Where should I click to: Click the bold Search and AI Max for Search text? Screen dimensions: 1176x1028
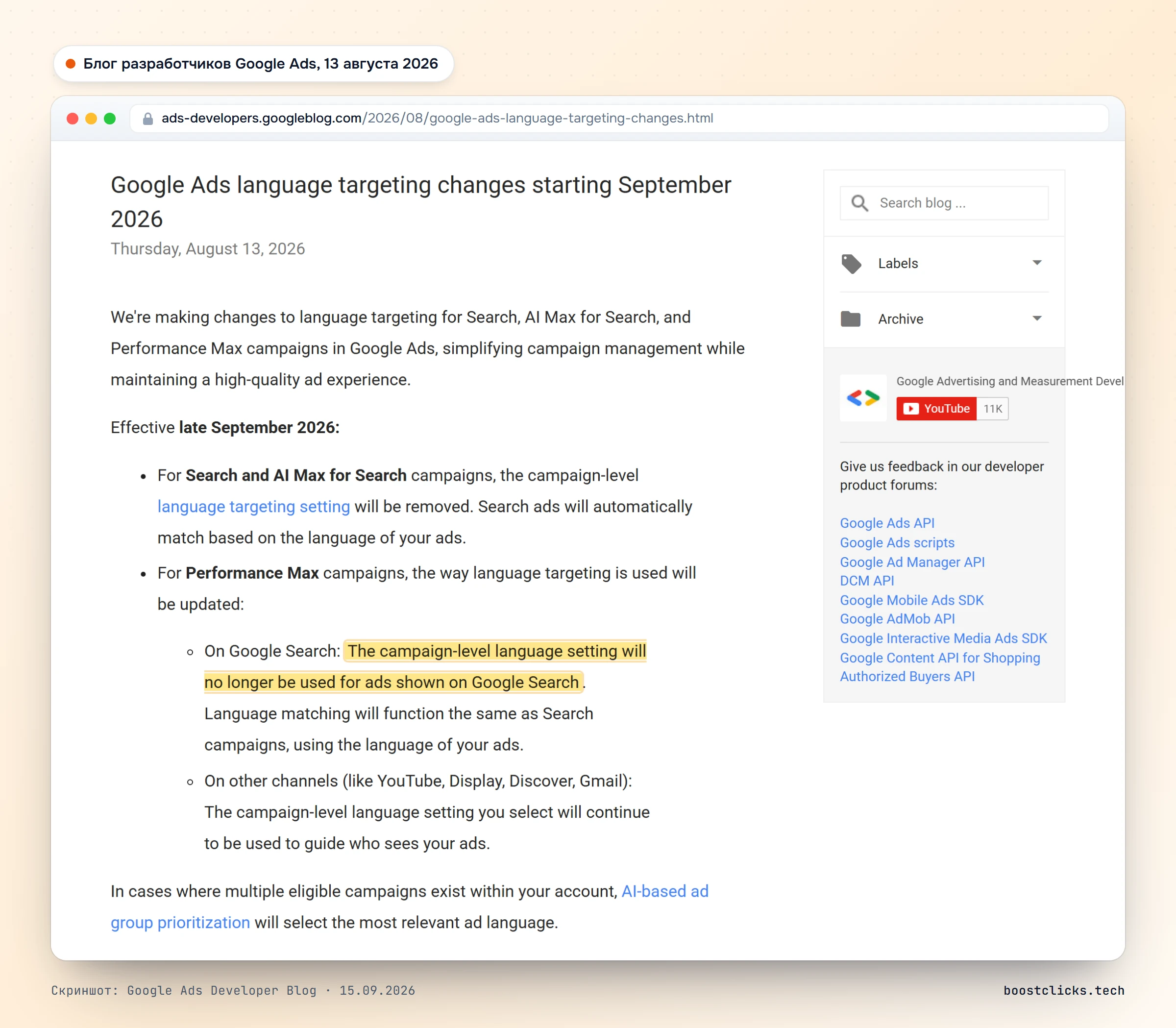click(296, 476)
